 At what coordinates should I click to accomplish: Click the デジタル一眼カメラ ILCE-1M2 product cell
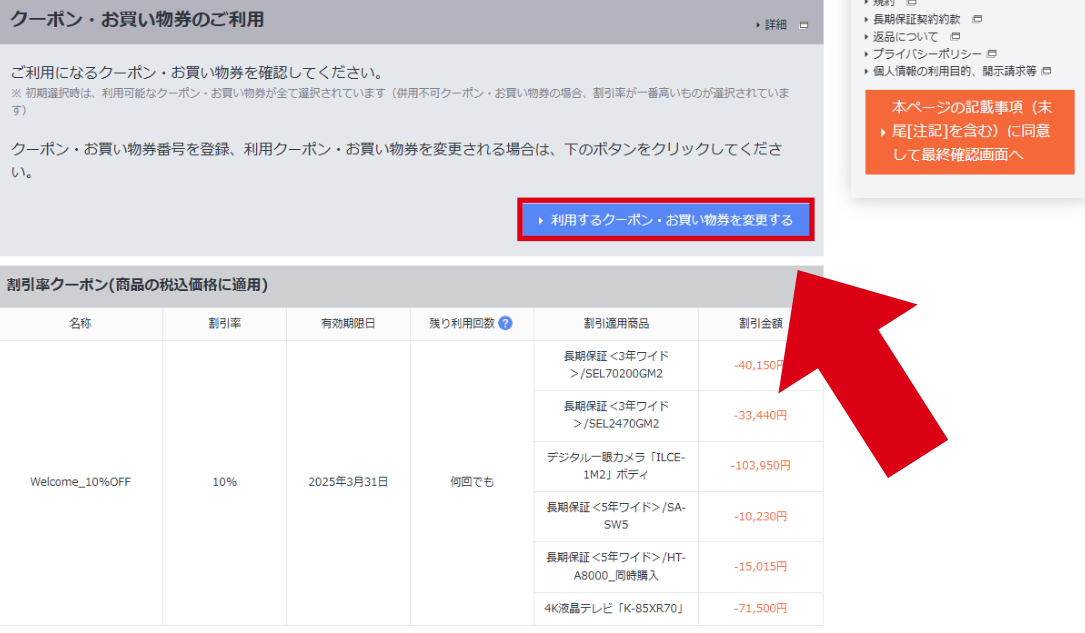tap(616, 466)
